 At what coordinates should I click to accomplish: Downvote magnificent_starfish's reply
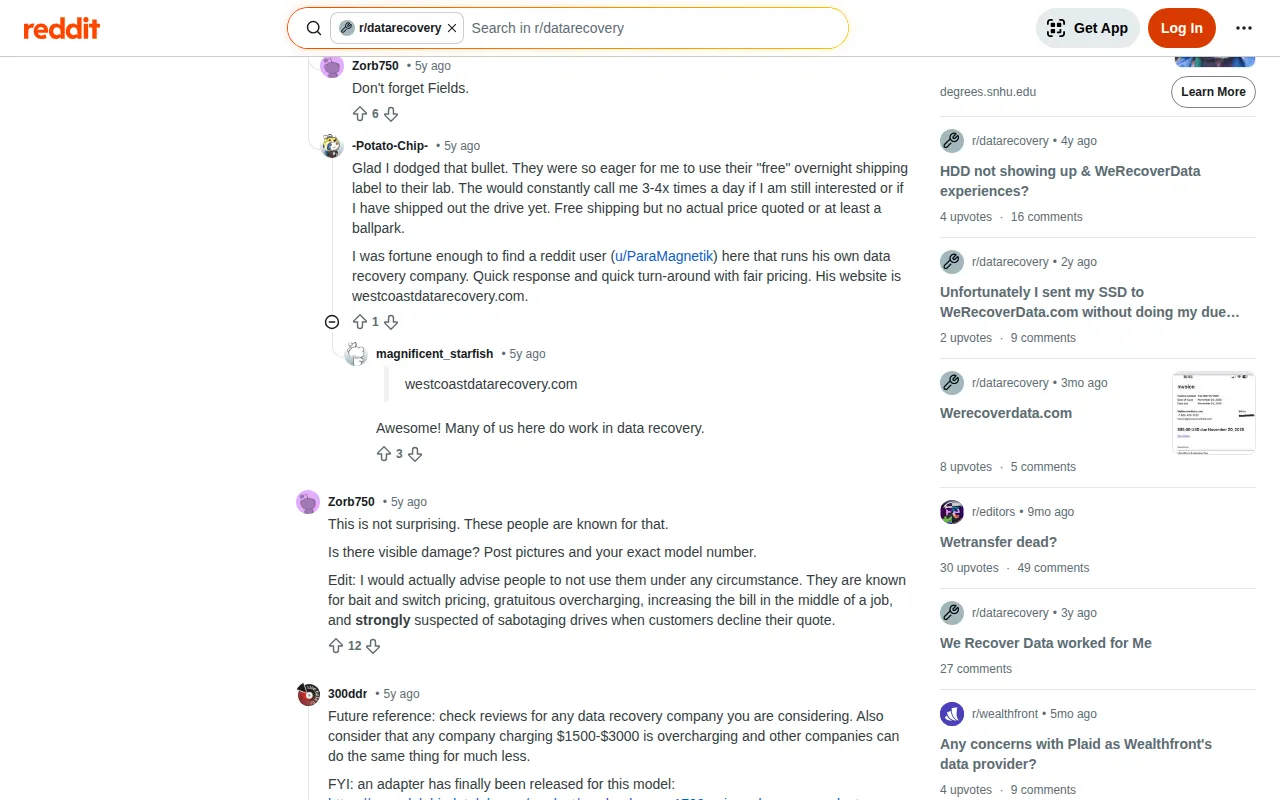point(415,454)
